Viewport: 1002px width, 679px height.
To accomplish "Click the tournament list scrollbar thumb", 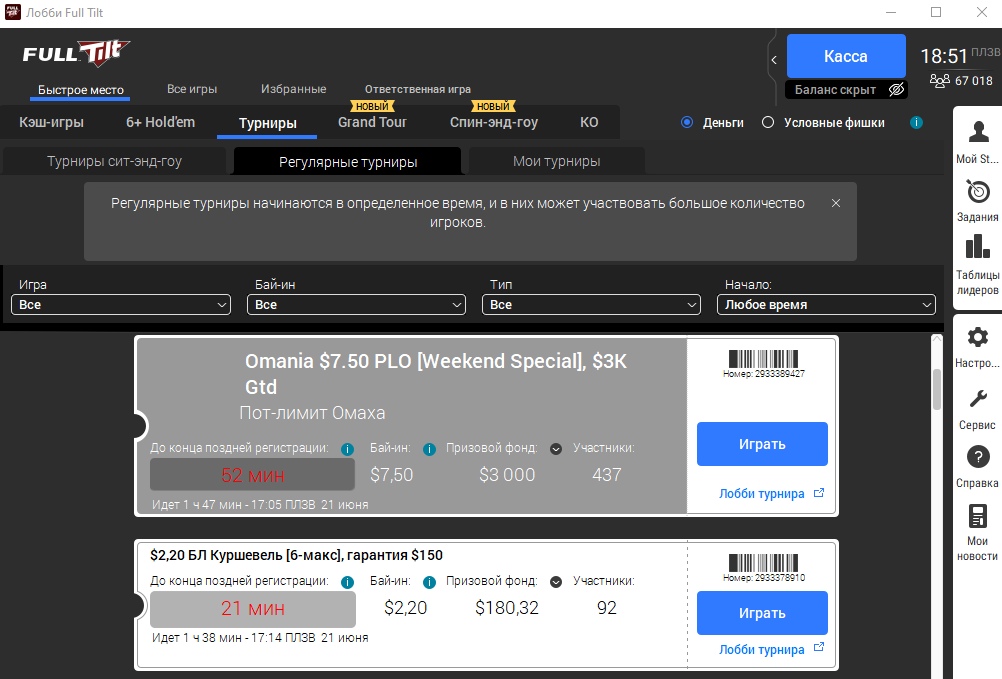I will [x=937, y=390].
